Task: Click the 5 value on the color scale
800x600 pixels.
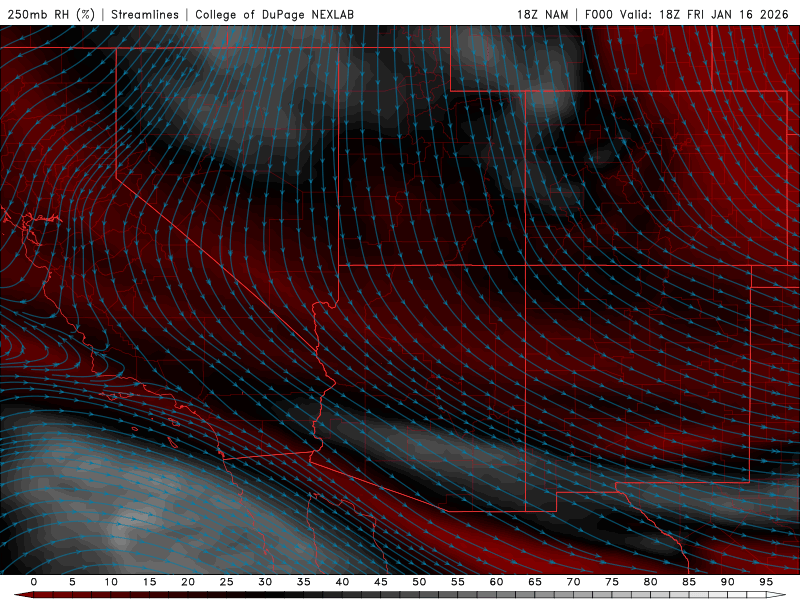Action: click(x=72, y=582)
